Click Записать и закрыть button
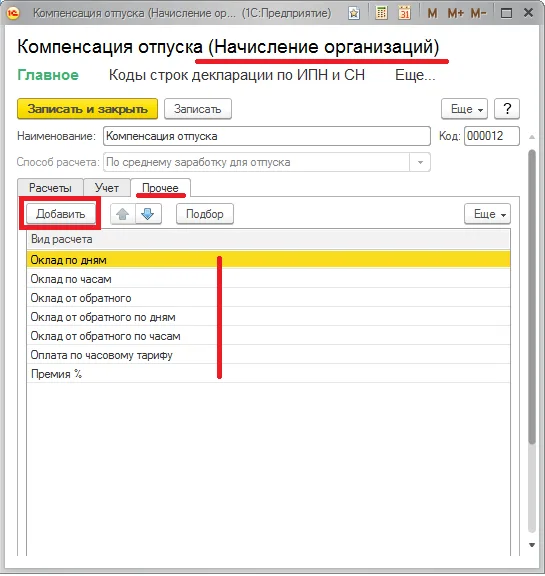545x576 pixels. pos(87,109)
